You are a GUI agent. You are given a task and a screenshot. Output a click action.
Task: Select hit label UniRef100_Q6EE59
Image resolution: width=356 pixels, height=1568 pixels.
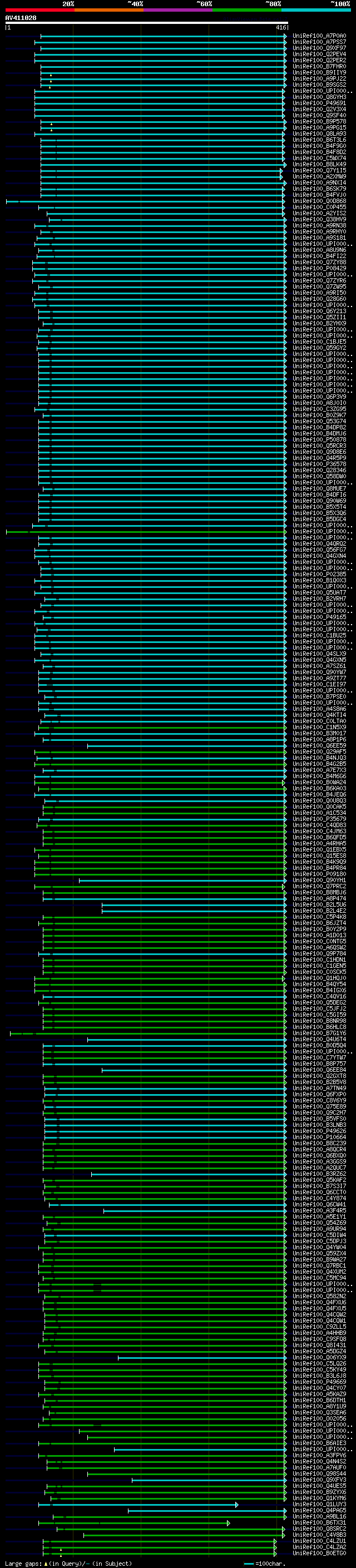pyautogui.click(x=319, y=745)
